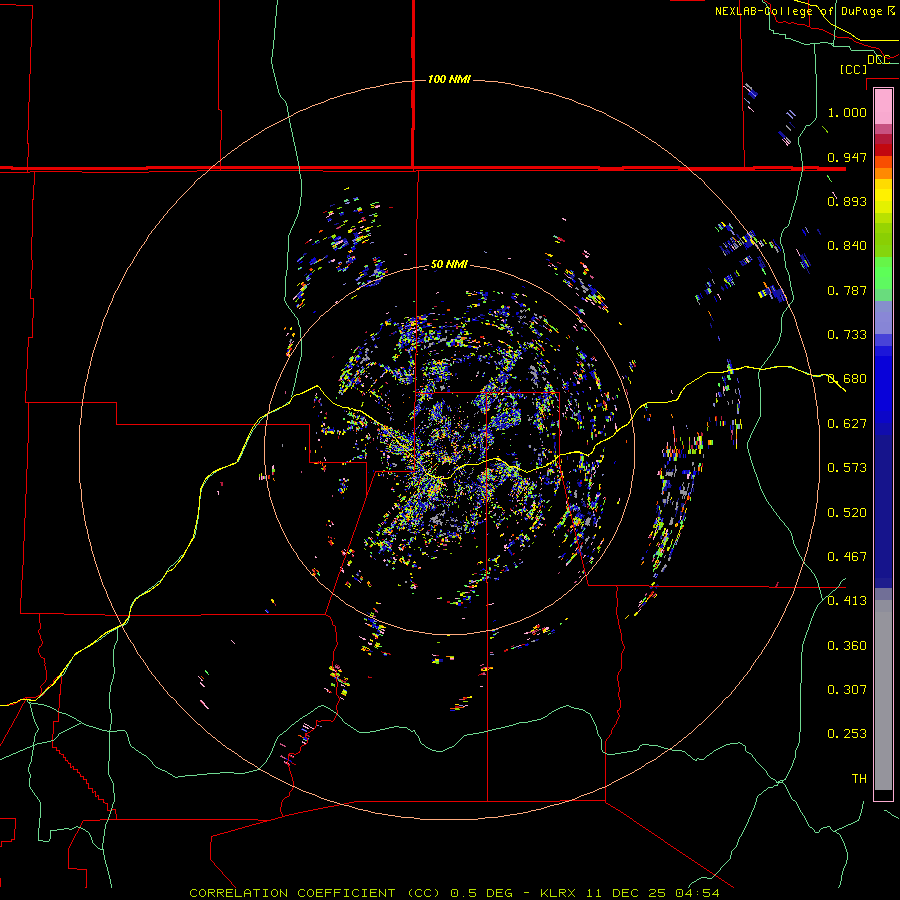
Task: Click the 0.627 scale value
Action: tap(847, 423)
